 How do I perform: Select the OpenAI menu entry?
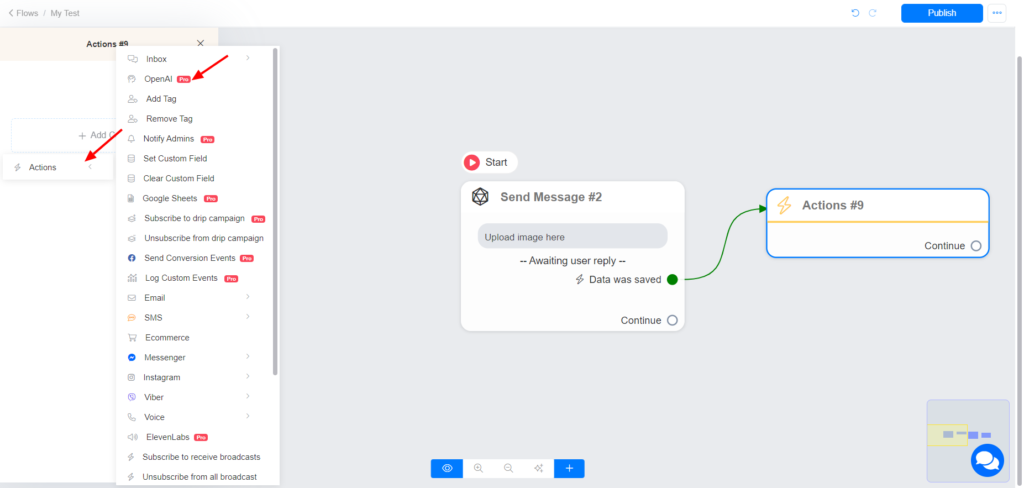[159, 79]
